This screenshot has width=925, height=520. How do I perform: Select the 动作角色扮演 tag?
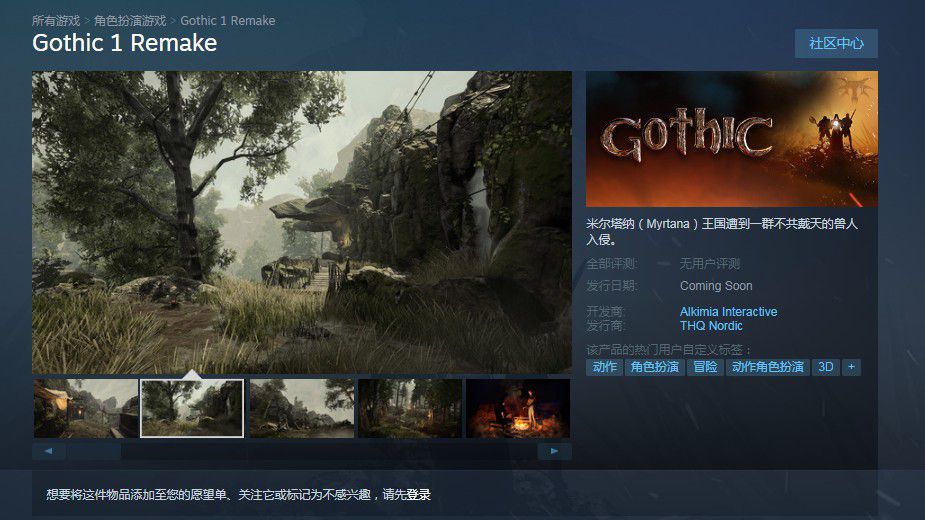[x=767, y=367]
